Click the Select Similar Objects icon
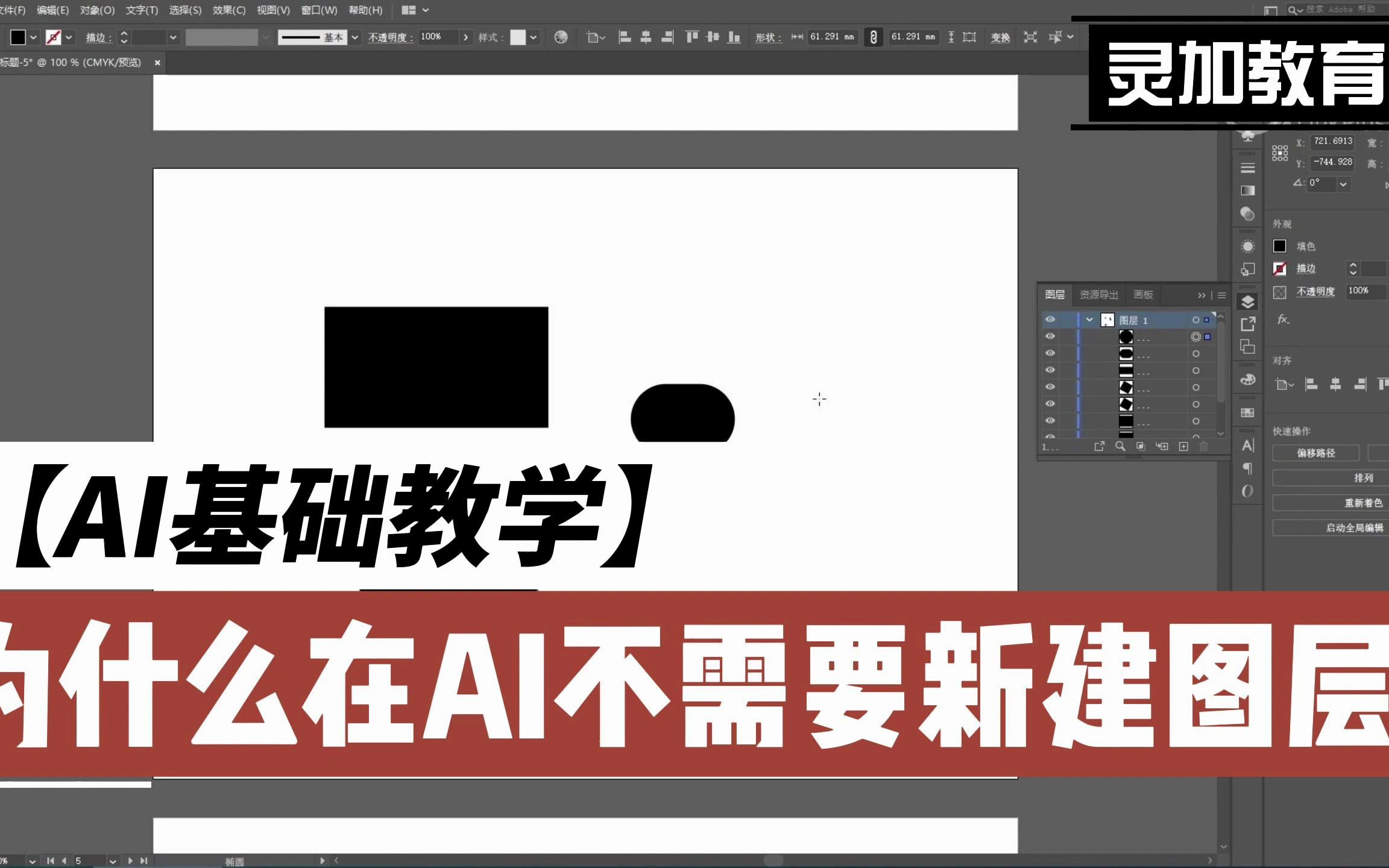The height and width of the screenshot is (868, 1389). tap(1055, 37)
